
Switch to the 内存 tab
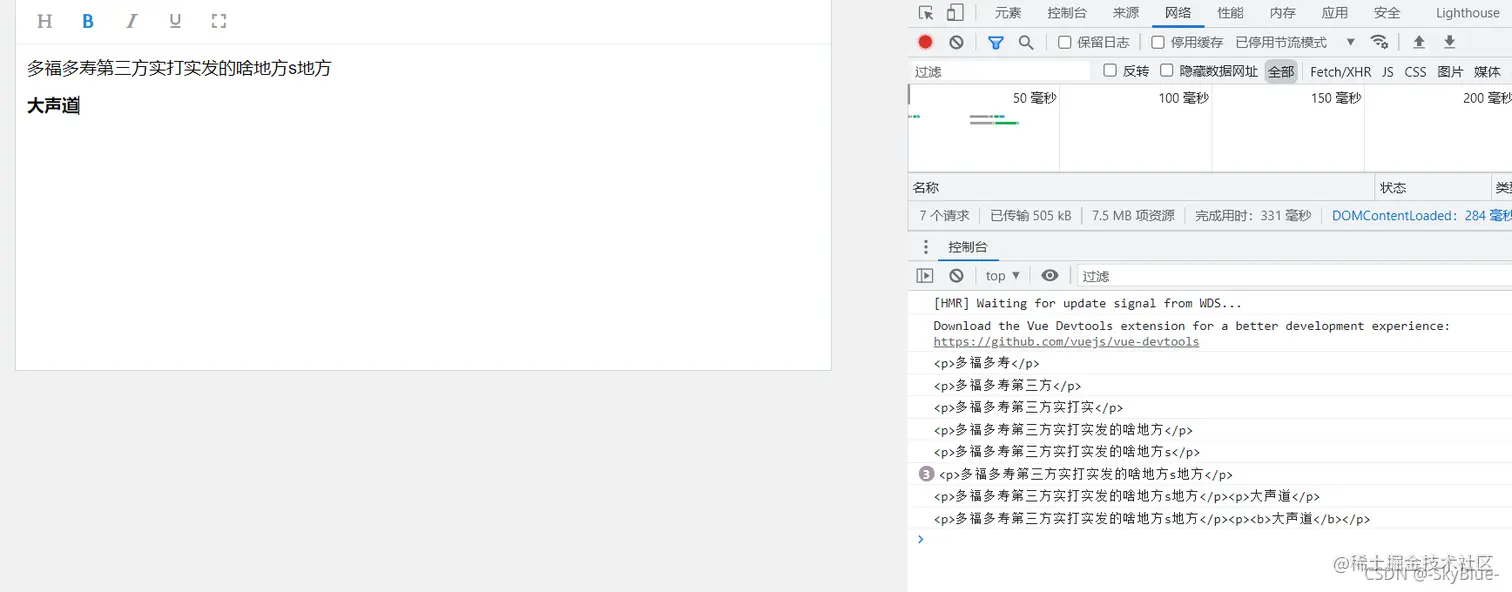tap(1282, 13)
